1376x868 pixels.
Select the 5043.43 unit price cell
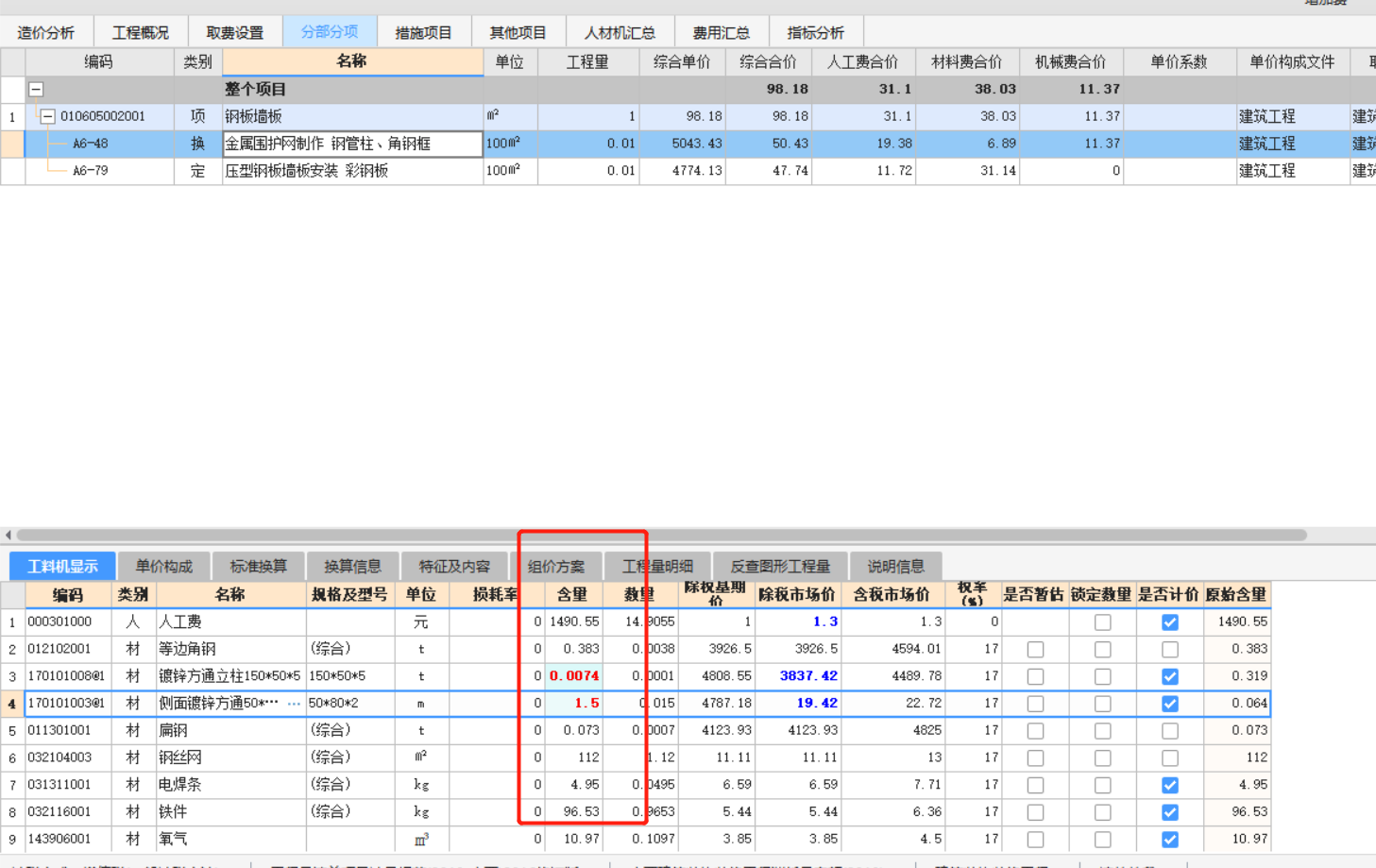[682, 144]
